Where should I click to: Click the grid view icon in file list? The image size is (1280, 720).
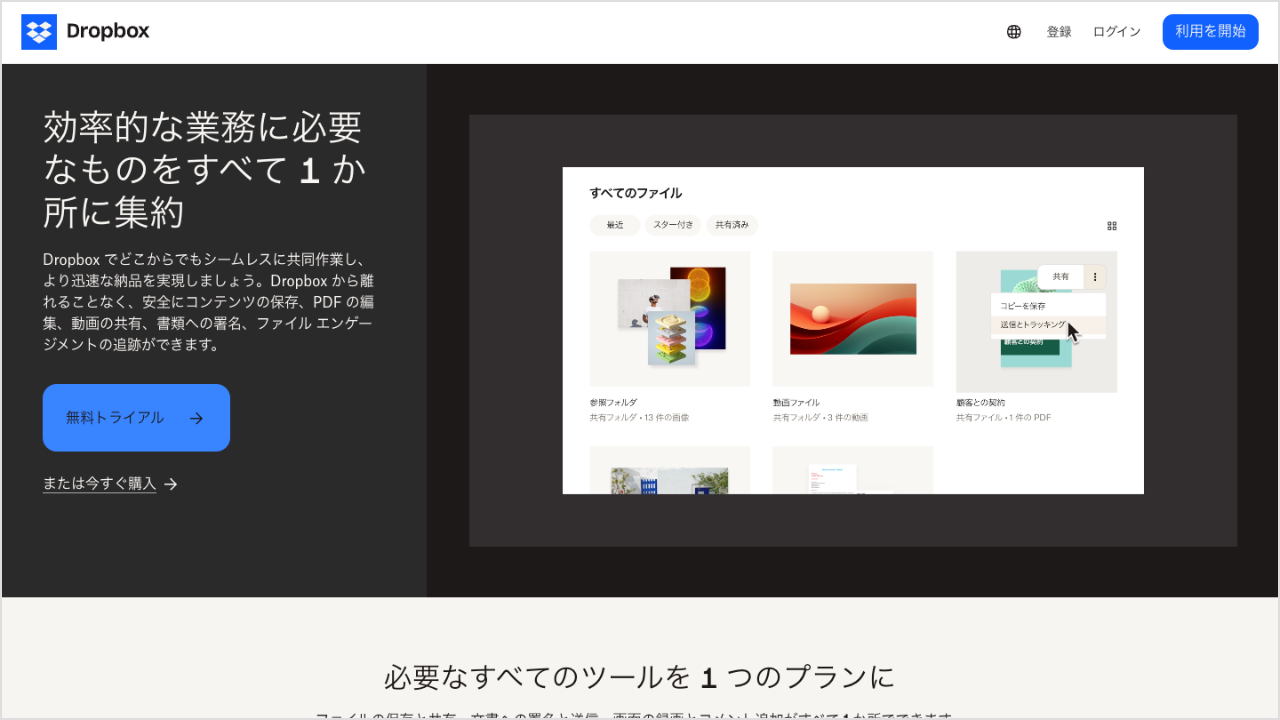(1111, 226)
